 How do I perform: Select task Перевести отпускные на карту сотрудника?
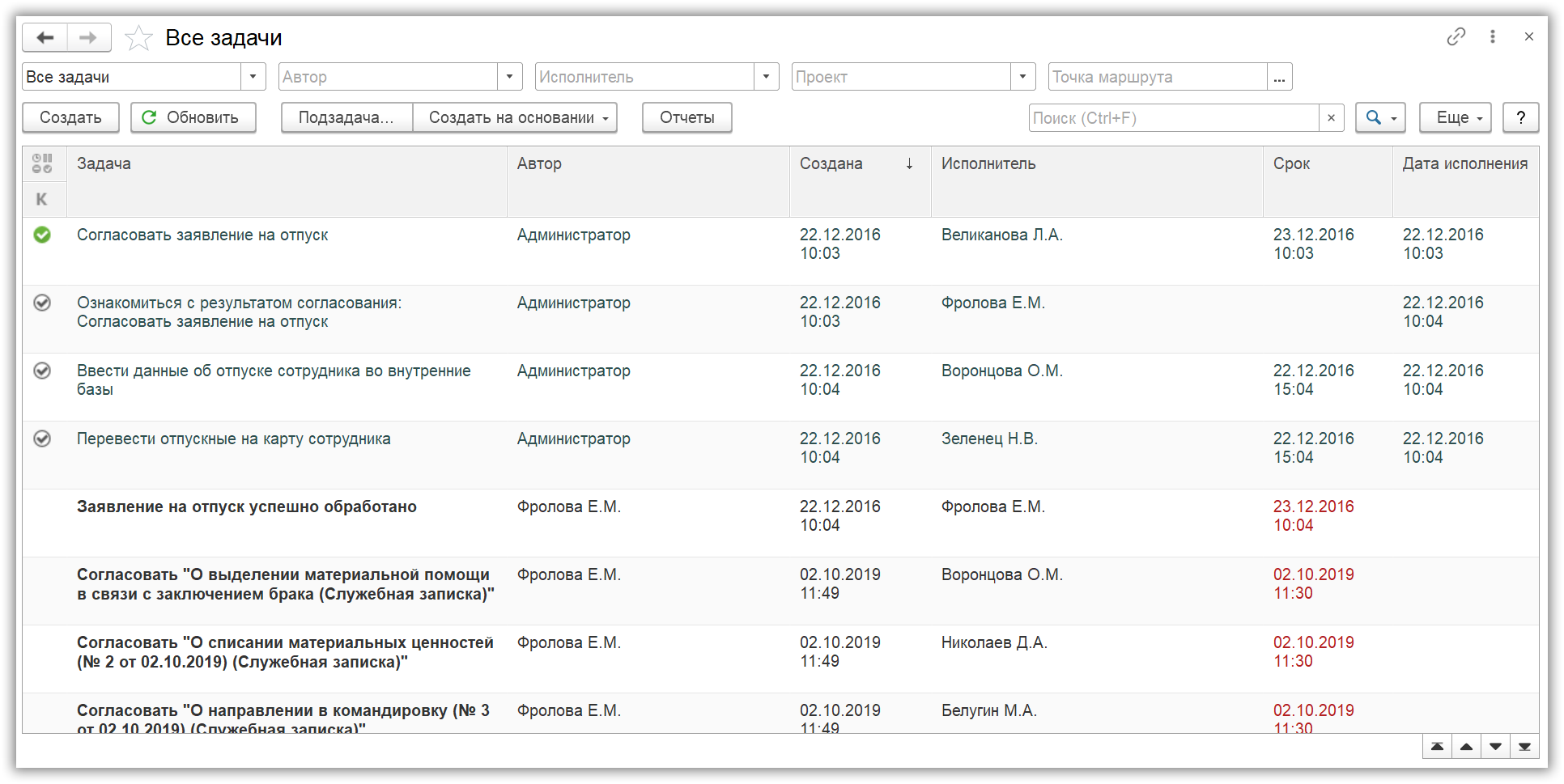(233, 439)
